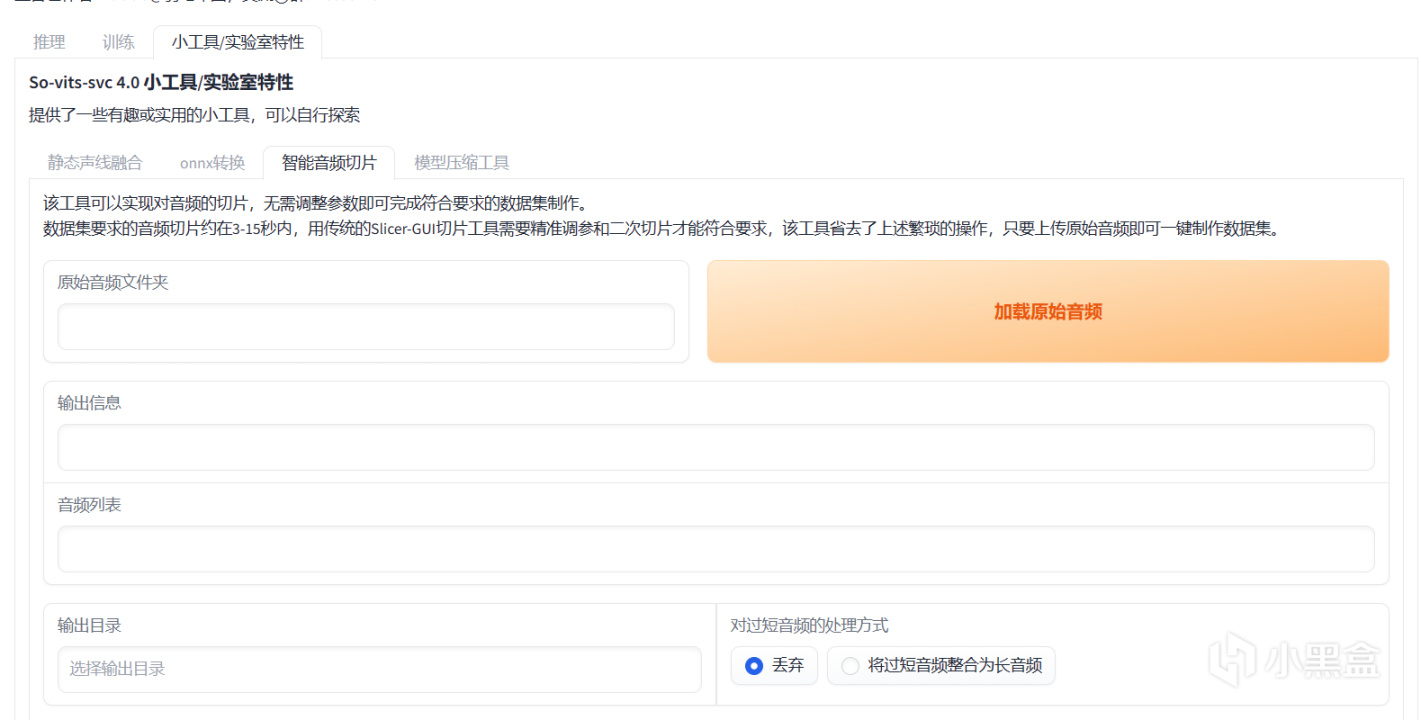Click the 该工具可以实现对音频的切片 description line
This screenshot has width=1421, height=720.
point(315,205)
